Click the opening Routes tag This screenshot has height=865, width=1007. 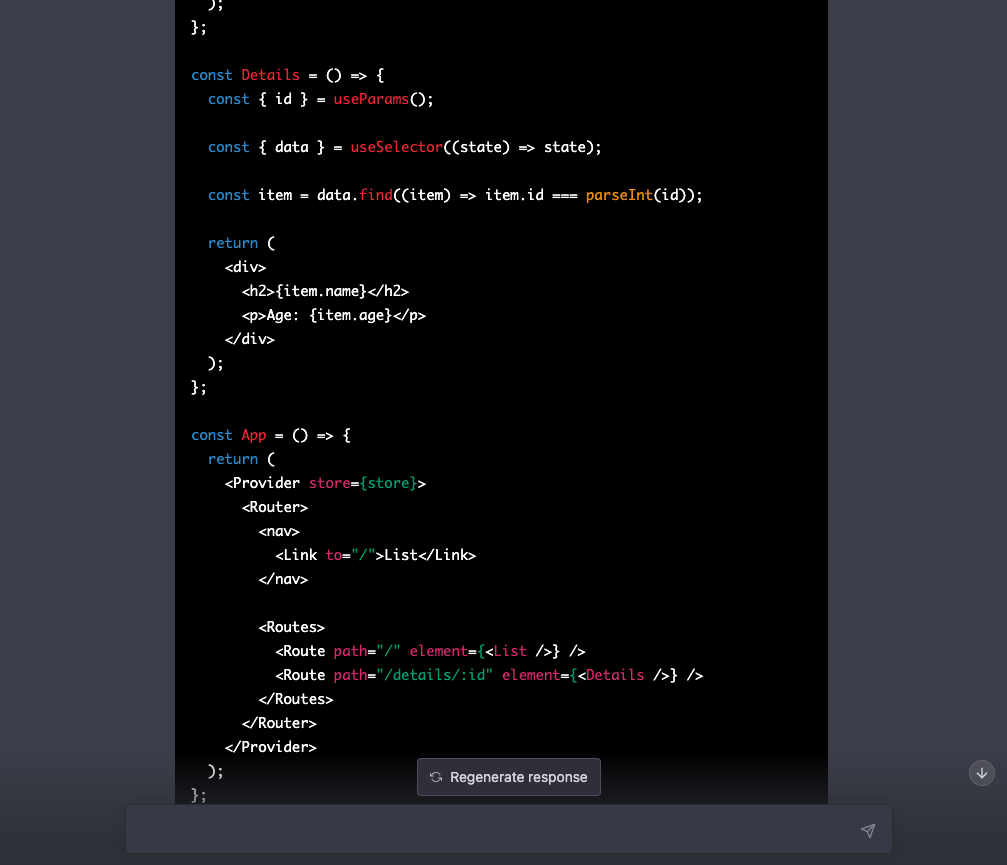click(292, 627)
